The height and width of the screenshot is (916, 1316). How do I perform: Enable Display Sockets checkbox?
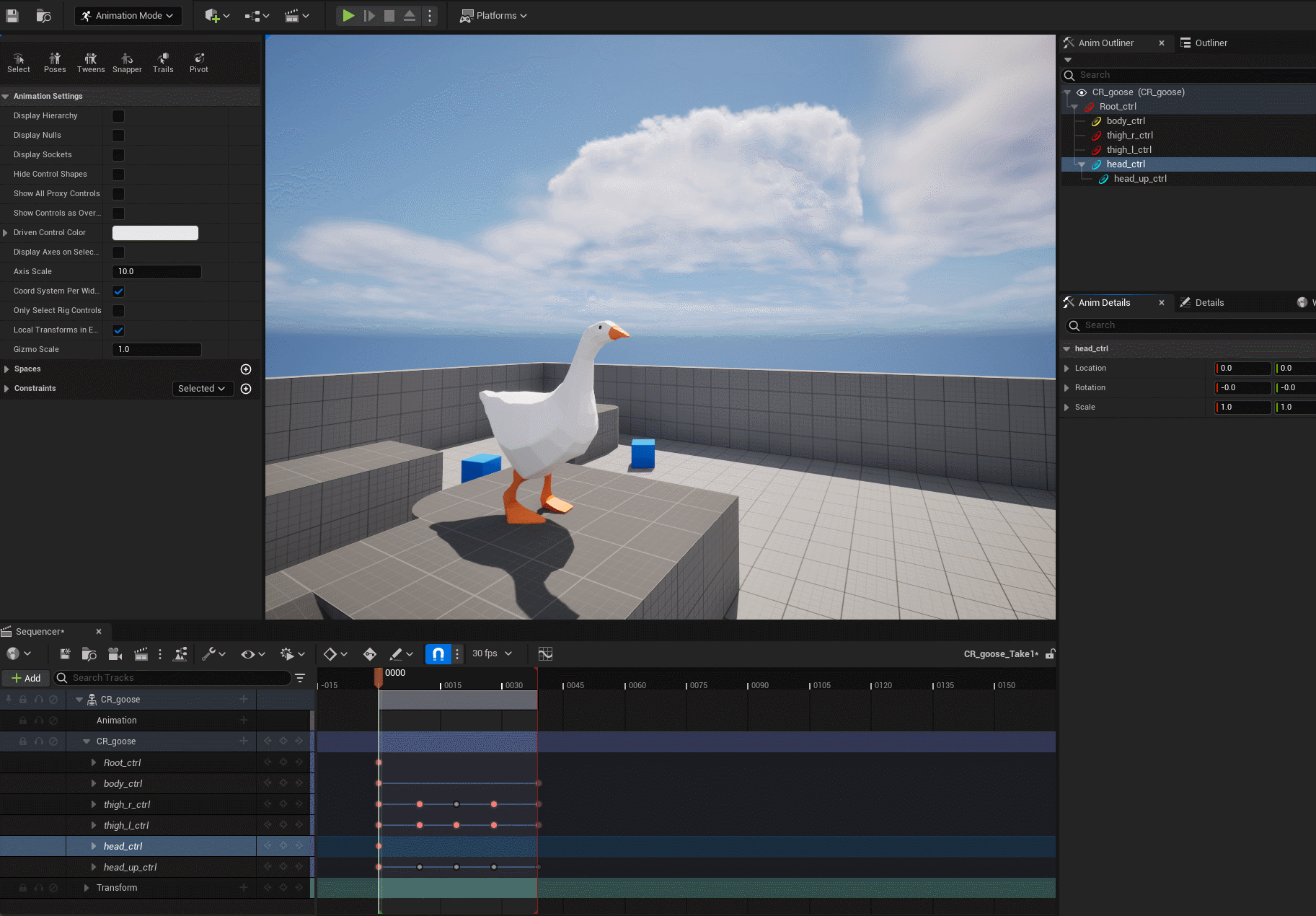coord(118,155)
